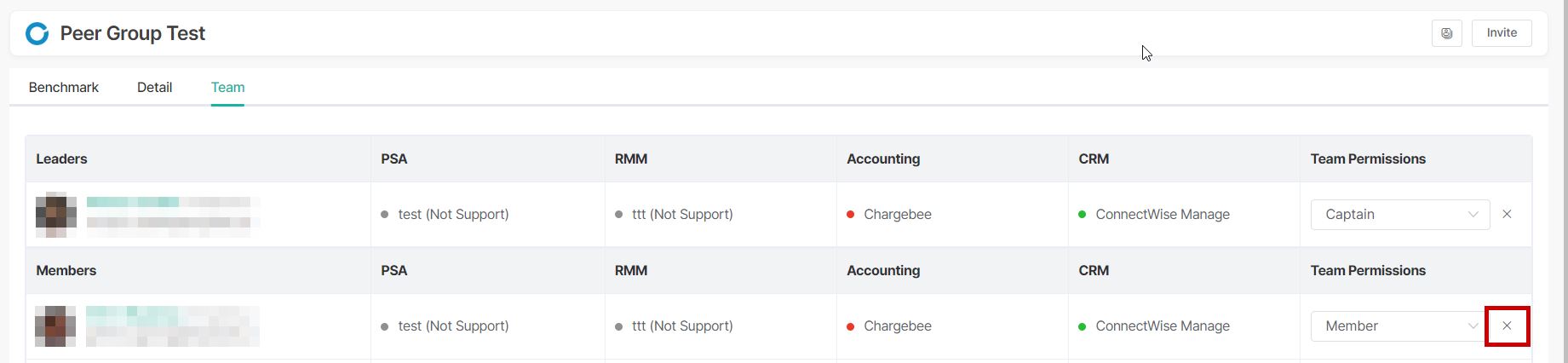
Task: Click the blue circular logo next to the title
Action: (x=37, y=33)
